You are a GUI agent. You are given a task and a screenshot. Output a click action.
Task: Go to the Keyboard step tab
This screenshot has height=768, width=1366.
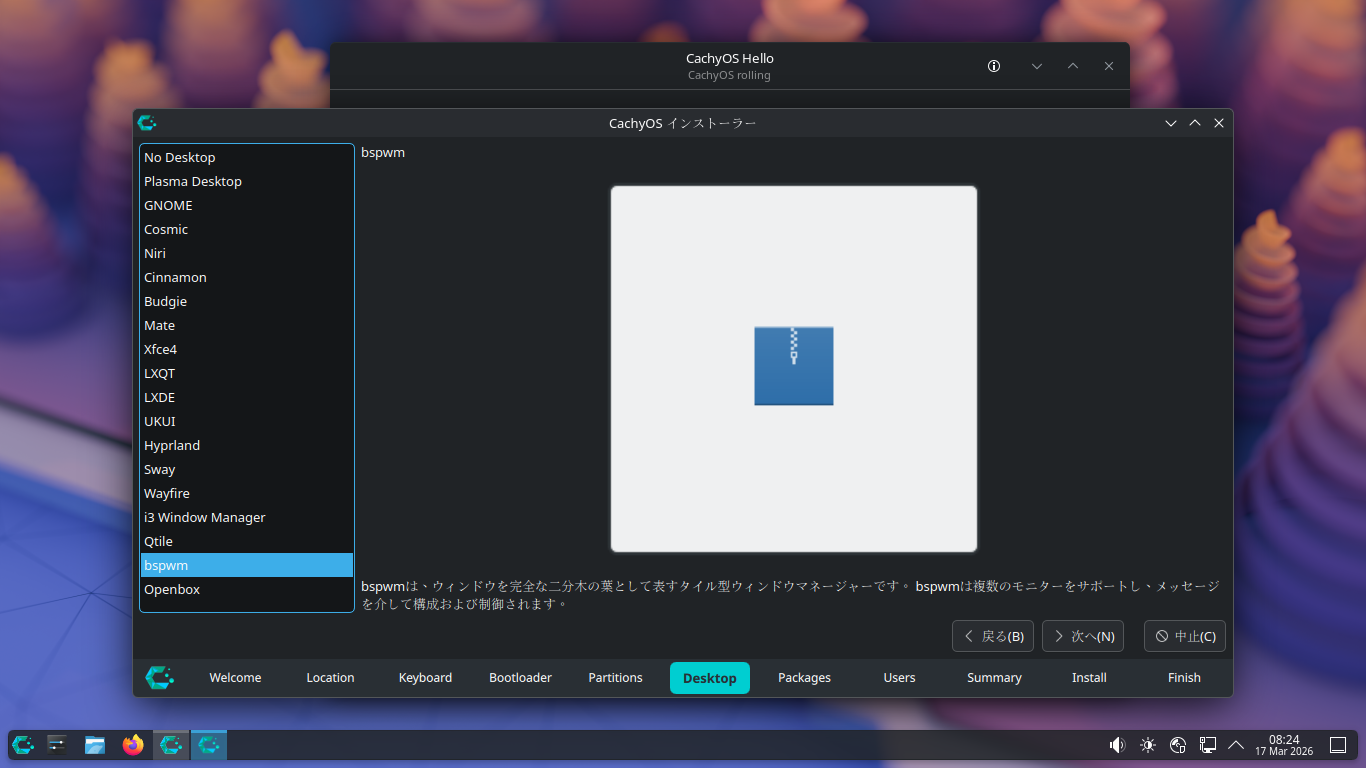[425, 678]
